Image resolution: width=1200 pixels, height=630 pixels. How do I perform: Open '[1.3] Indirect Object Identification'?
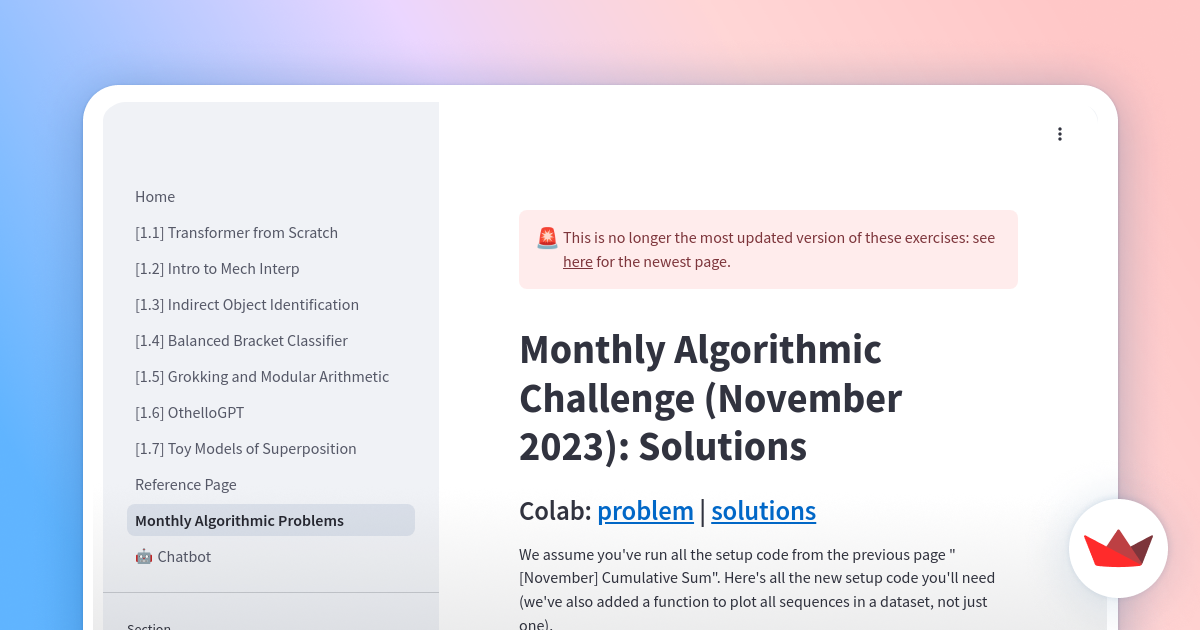click(247, 304)
